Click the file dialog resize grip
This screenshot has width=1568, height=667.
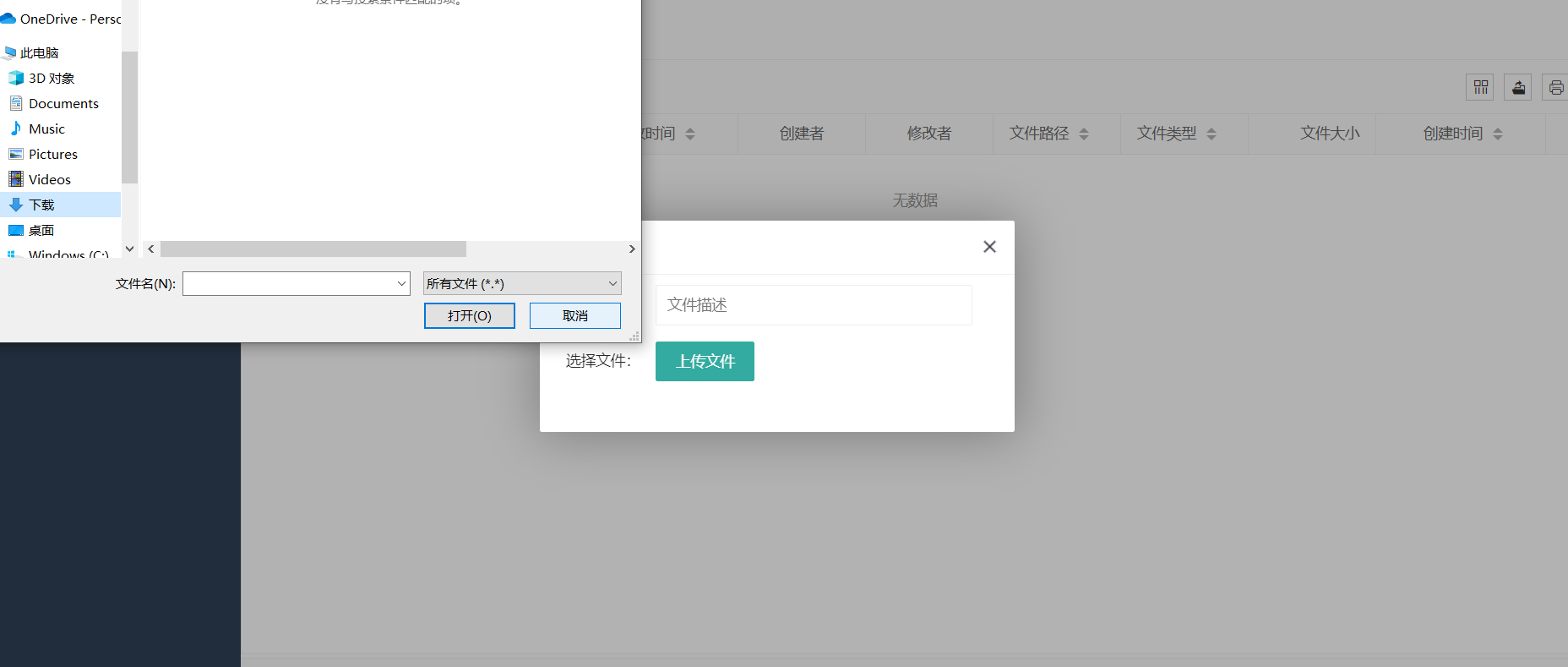634,336
